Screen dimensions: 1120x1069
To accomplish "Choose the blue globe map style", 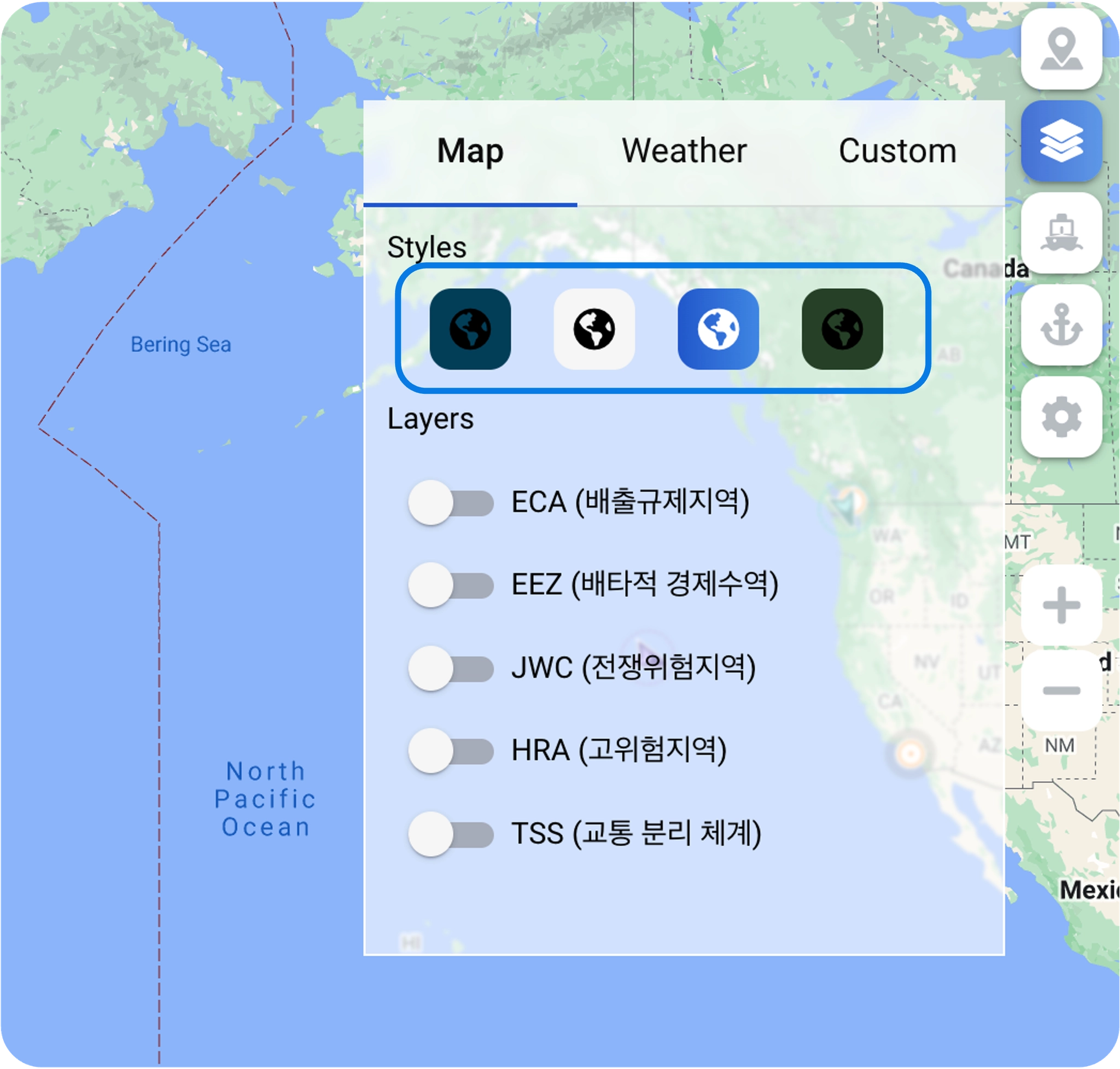I will click(718, 329).
